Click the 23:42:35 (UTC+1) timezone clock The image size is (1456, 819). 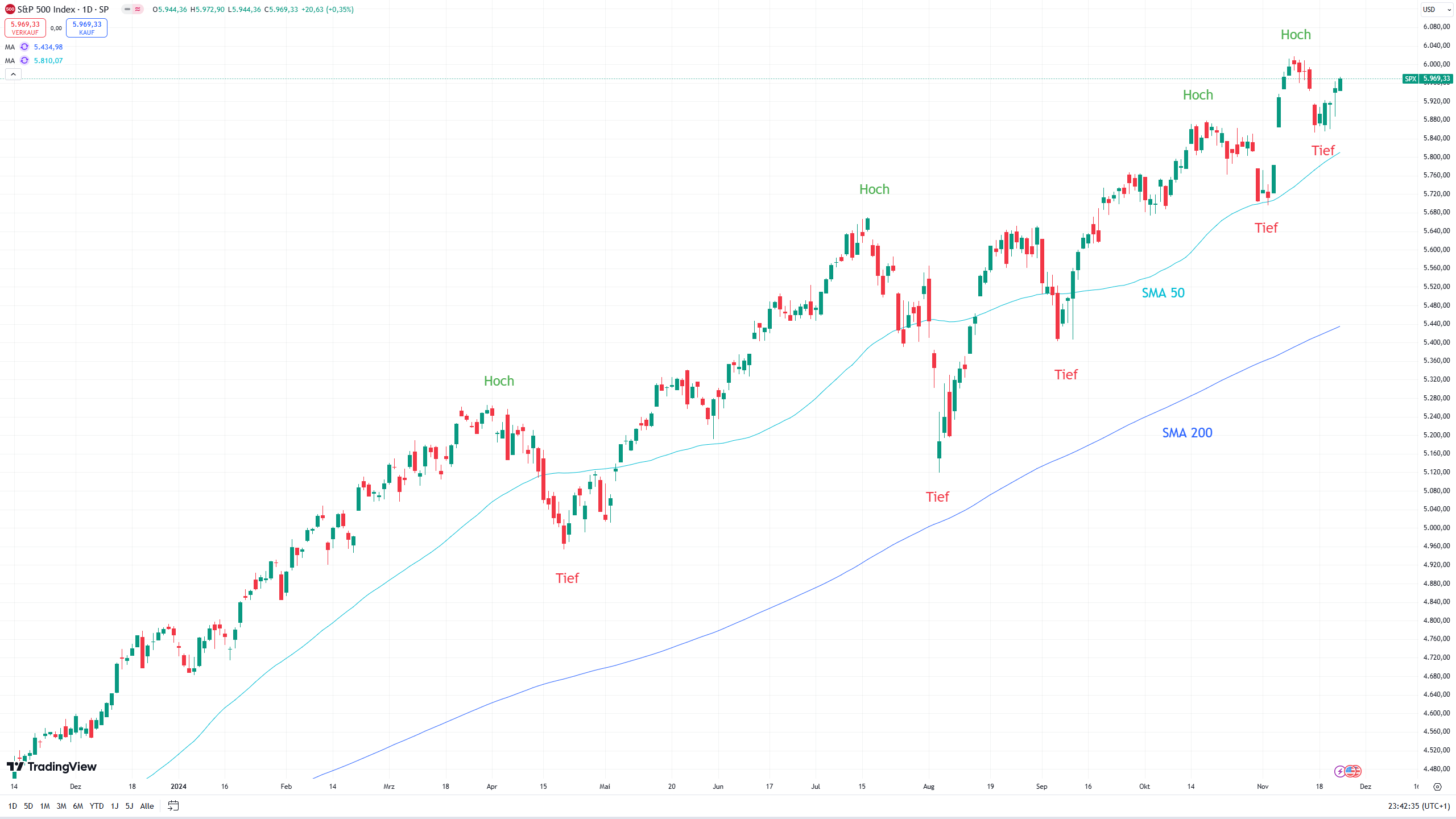(1419, 806)
